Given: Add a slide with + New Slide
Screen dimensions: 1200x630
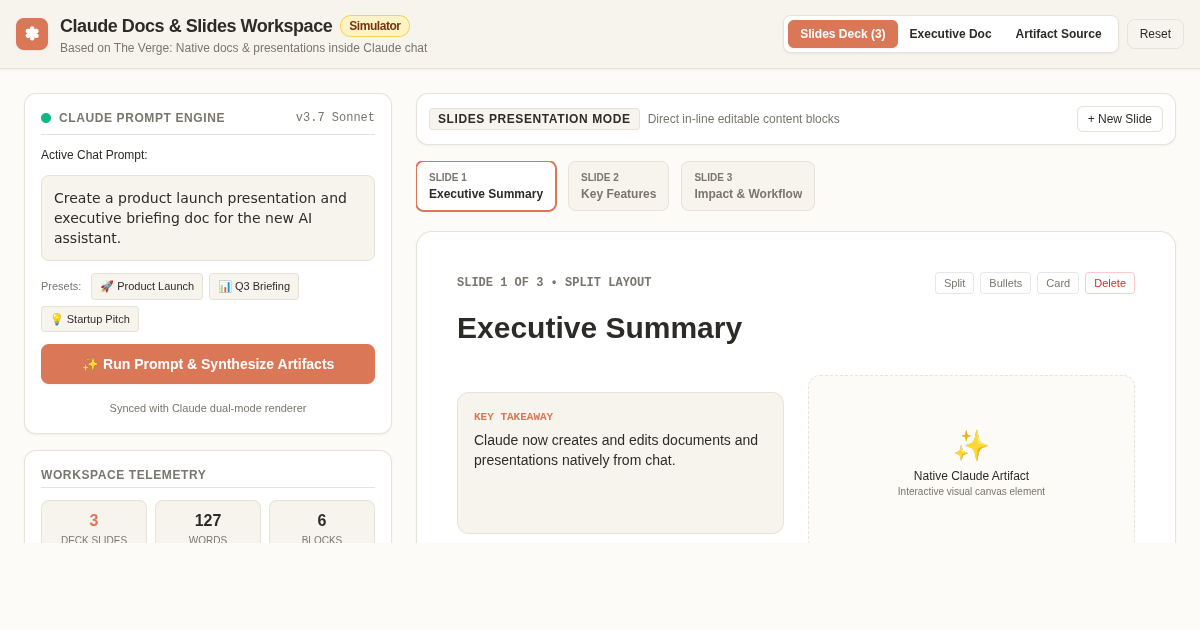Looking at the screenshot, I should click(x=1120, y=119).
